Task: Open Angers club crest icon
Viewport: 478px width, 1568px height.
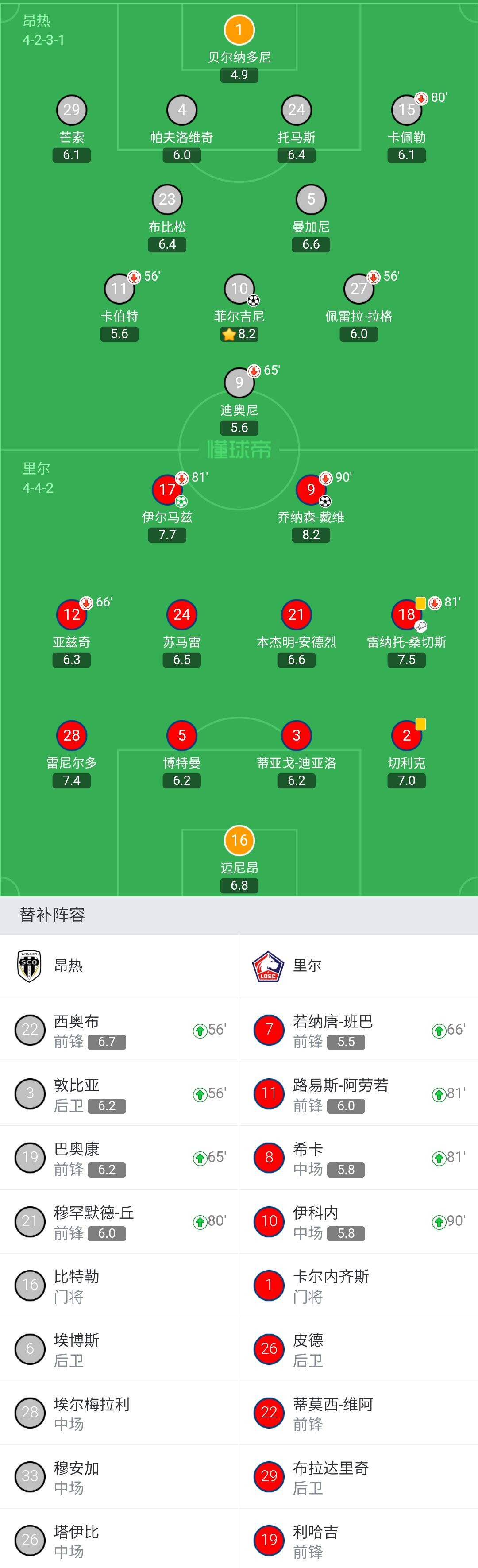Action: coord(29,966)
